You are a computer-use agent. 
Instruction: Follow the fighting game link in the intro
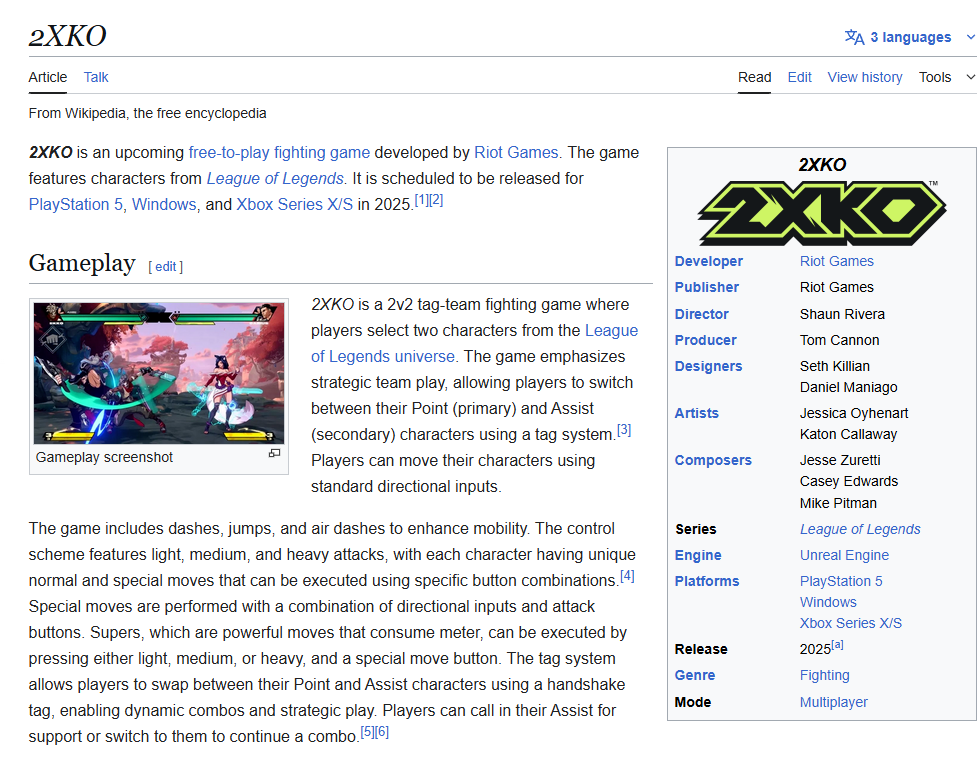pyautogui.click(x=322, y=152)
